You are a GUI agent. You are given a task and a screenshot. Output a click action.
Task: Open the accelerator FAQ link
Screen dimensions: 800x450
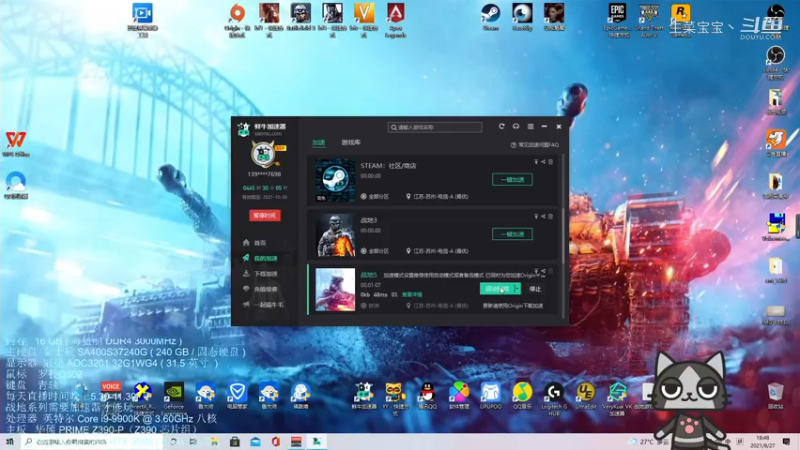click(x=535, y=145)
